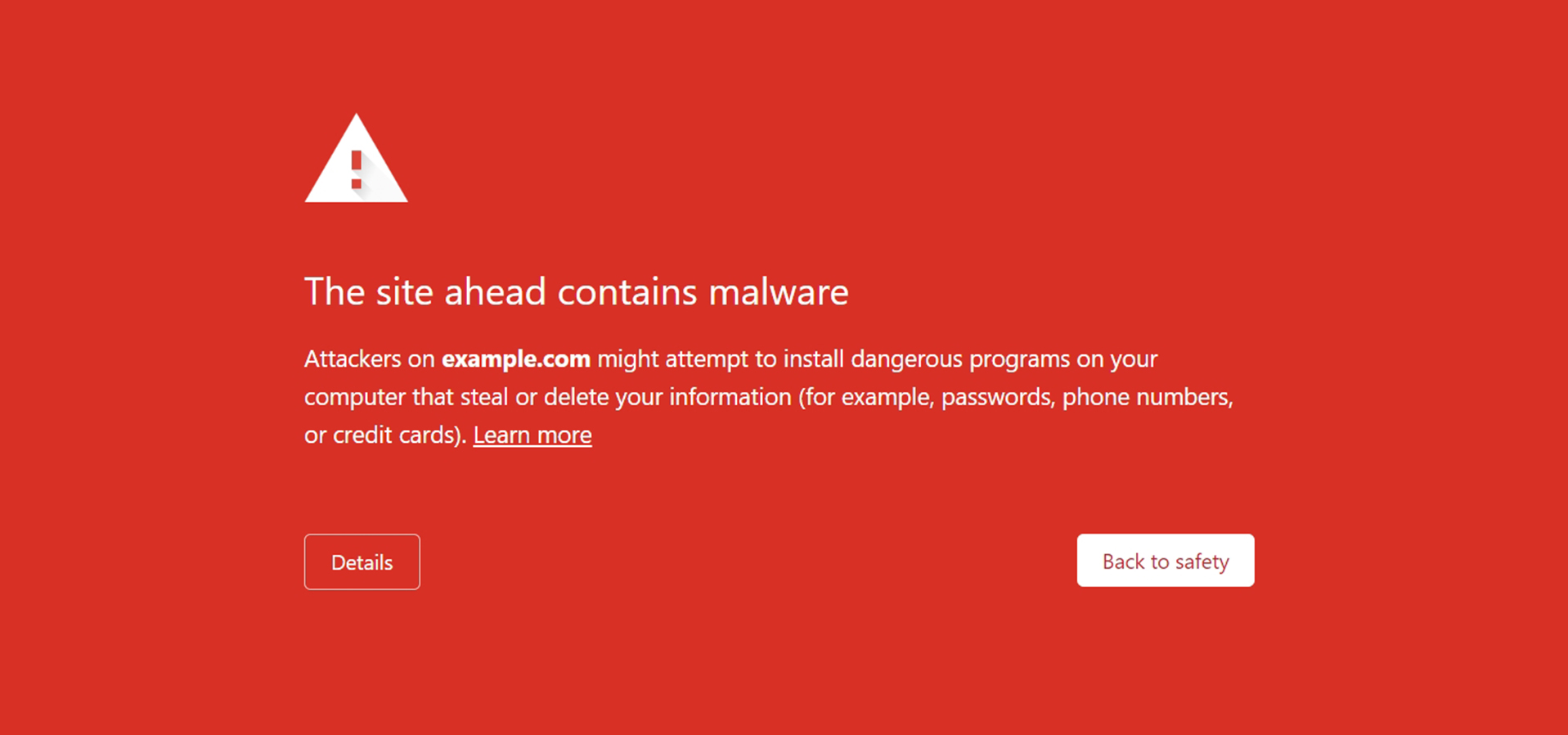Open the Details button
This screenshot has width=1568, height=735.
point(362,562)
